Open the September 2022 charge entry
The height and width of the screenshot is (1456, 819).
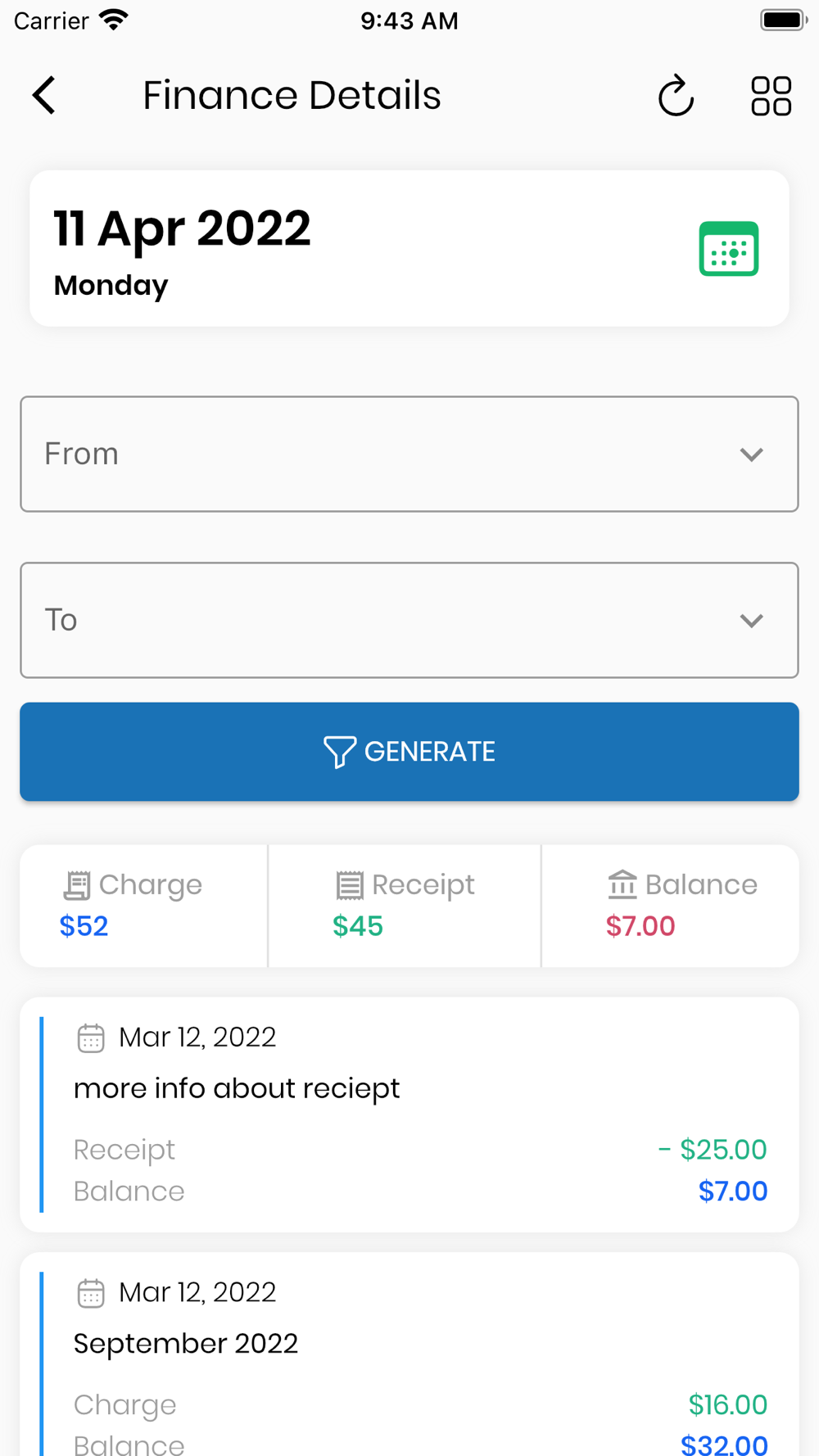pos(409,1359)
